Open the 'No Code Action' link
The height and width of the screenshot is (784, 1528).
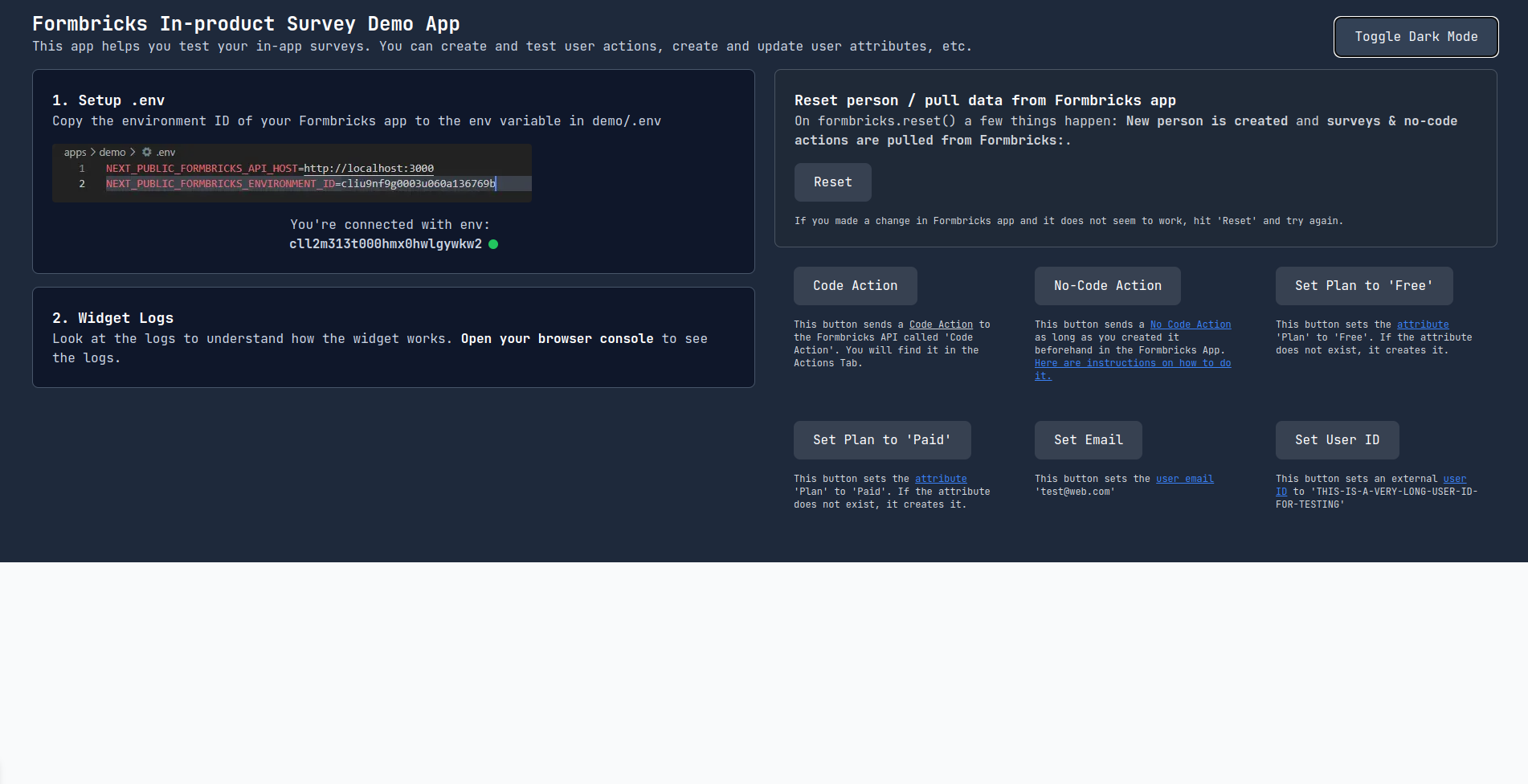1191,324
